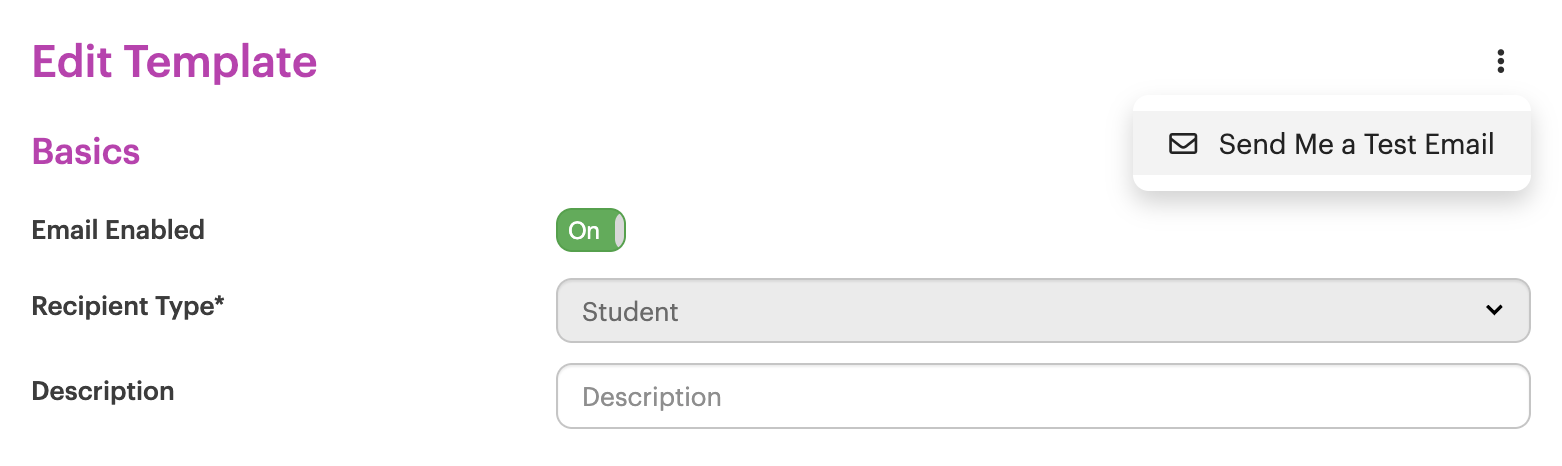This screenshot has height=466, width=1562.
Task: Click the bold Description label
Action: 103,391
